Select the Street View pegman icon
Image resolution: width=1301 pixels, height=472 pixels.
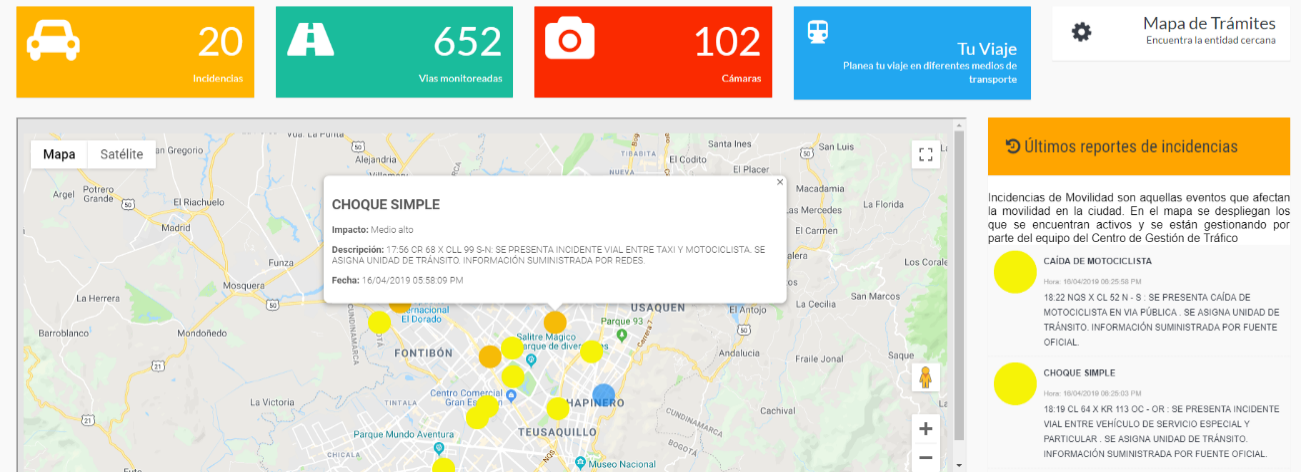[926, 378]
